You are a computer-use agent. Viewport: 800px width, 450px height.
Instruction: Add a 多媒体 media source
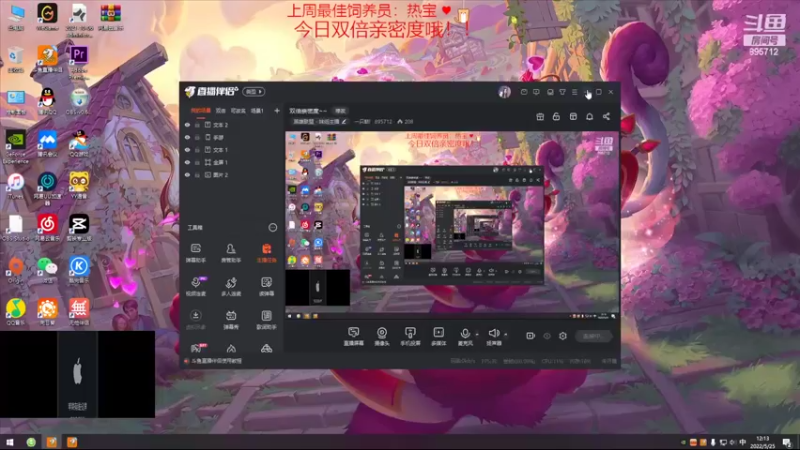click(x=438, y=336)
